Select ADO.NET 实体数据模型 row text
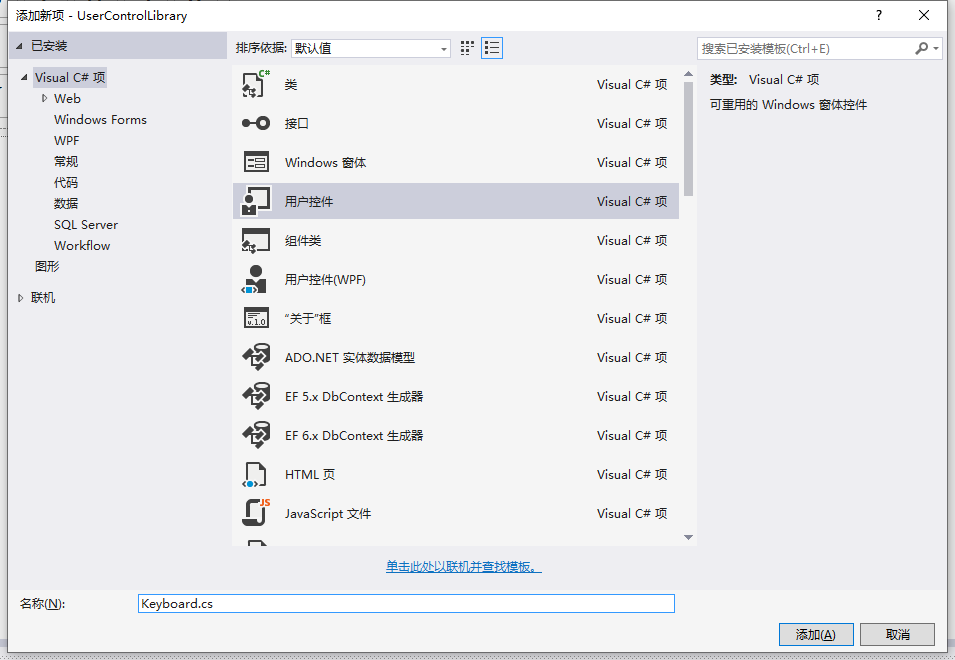The image size is (955, 660). click(350, 357)
